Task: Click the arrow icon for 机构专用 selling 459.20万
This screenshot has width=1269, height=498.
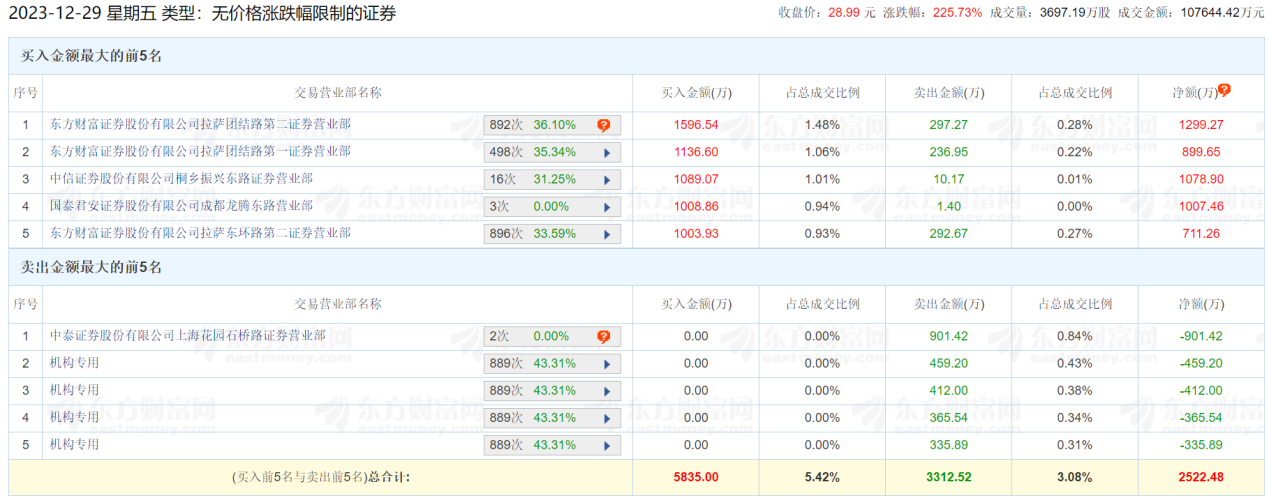Action: click(x=606, y=364)
